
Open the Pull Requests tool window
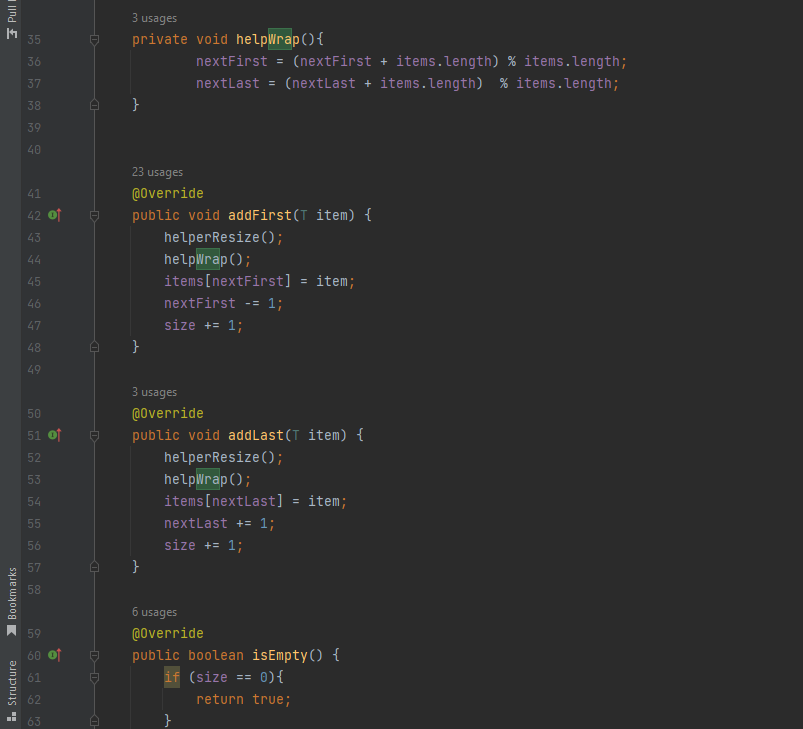[x=12, y=20]
